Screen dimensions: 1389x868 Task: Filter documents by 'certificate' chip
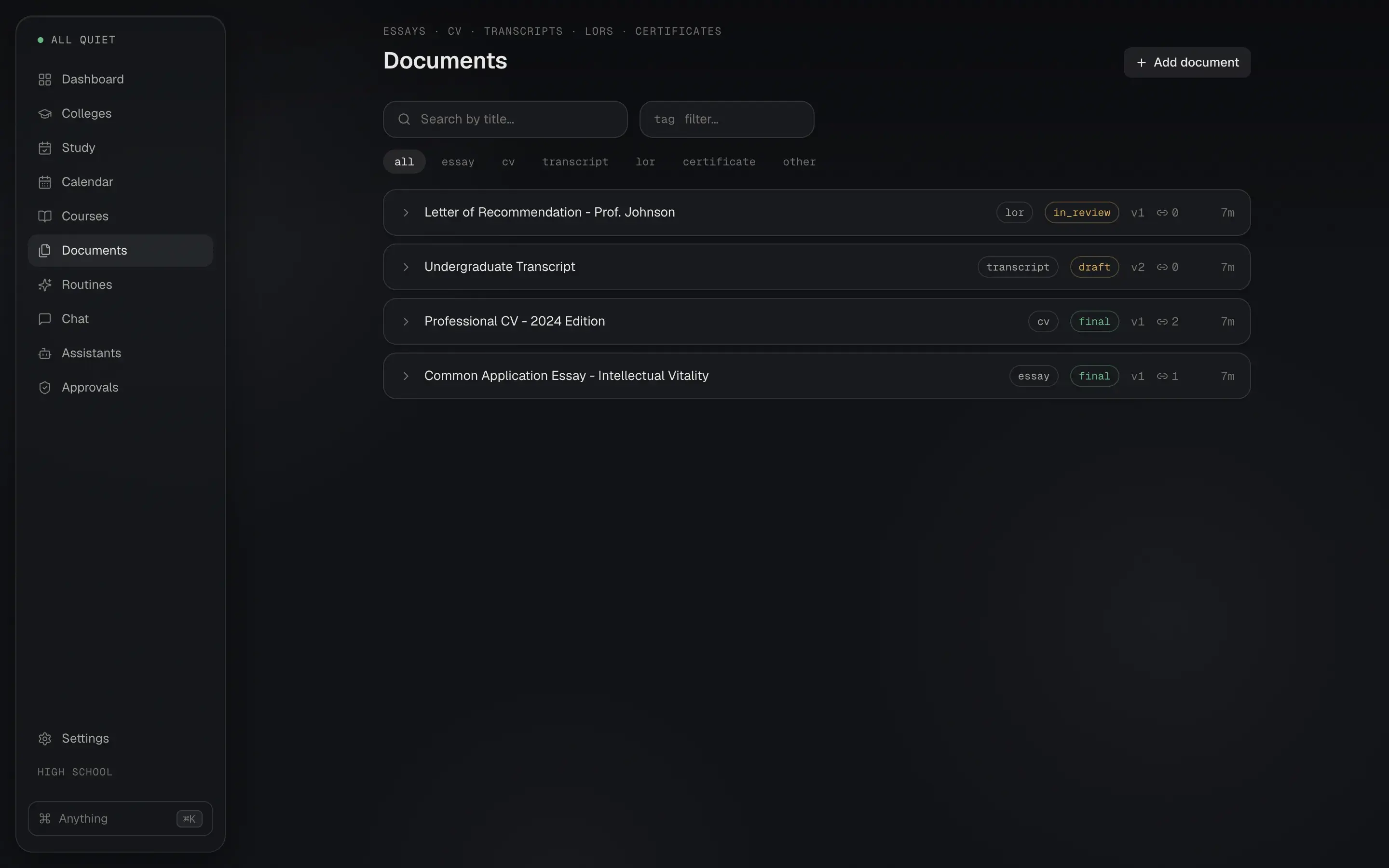[x=719, y=162]
